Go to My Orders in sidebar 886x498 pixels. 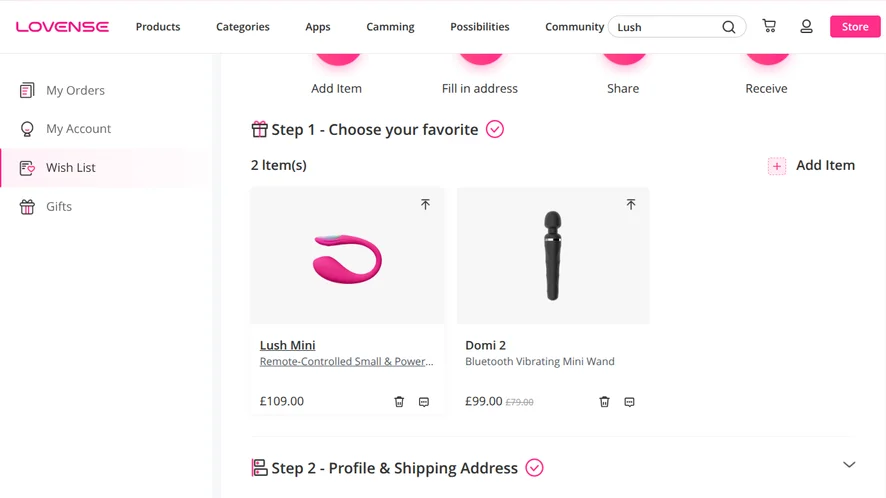pos(75,91)
